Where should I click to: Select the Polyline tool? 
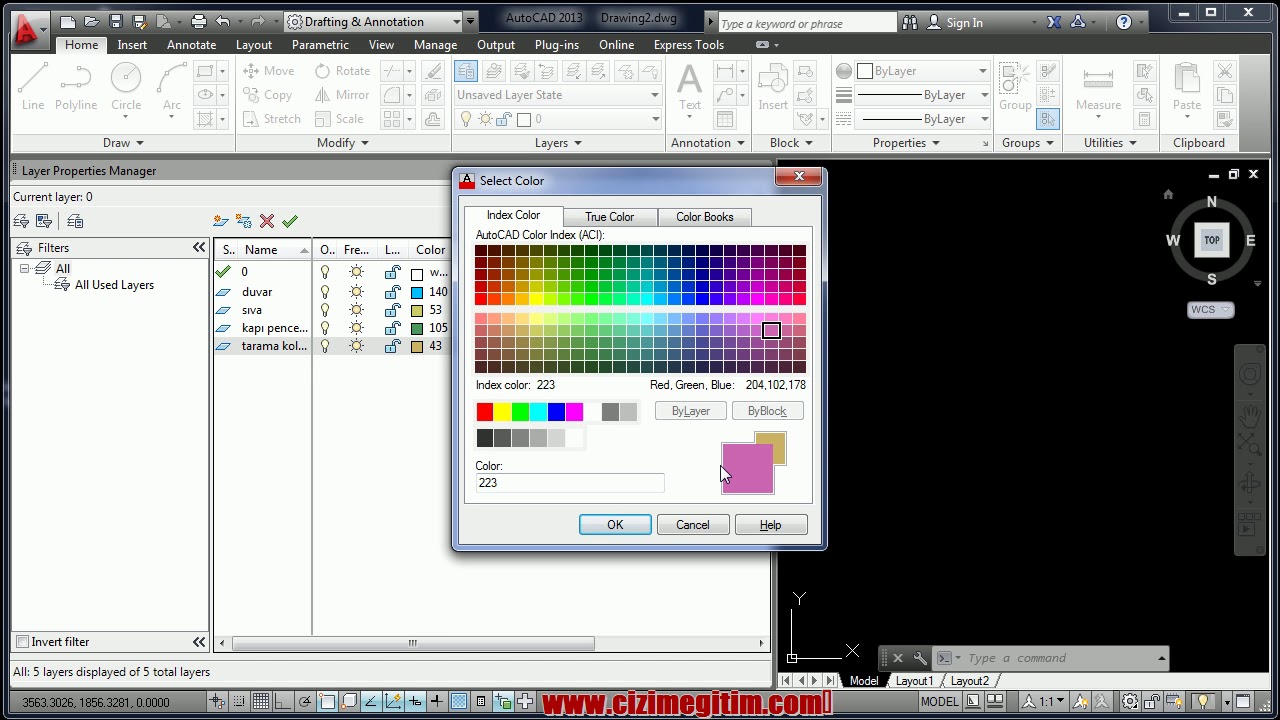(x=76, y=87)
